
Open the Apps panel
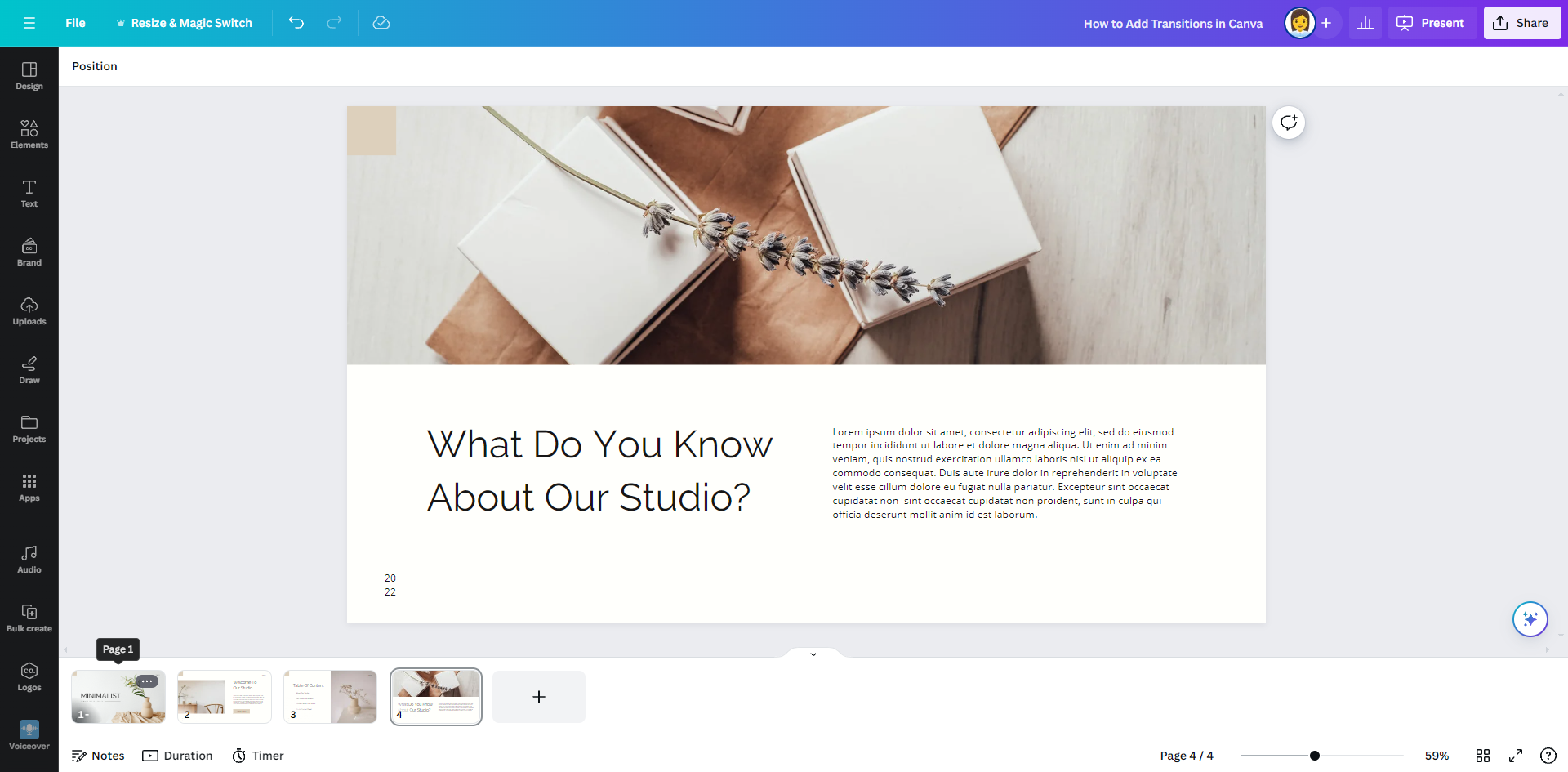click(x=29, y=488)
